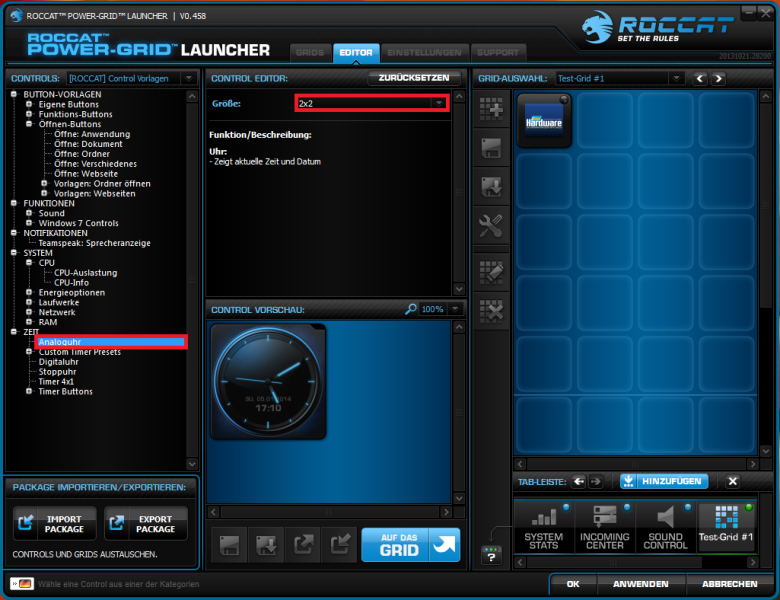Click Import Package button
Screen dimensions: 780x600
(55, 523)
